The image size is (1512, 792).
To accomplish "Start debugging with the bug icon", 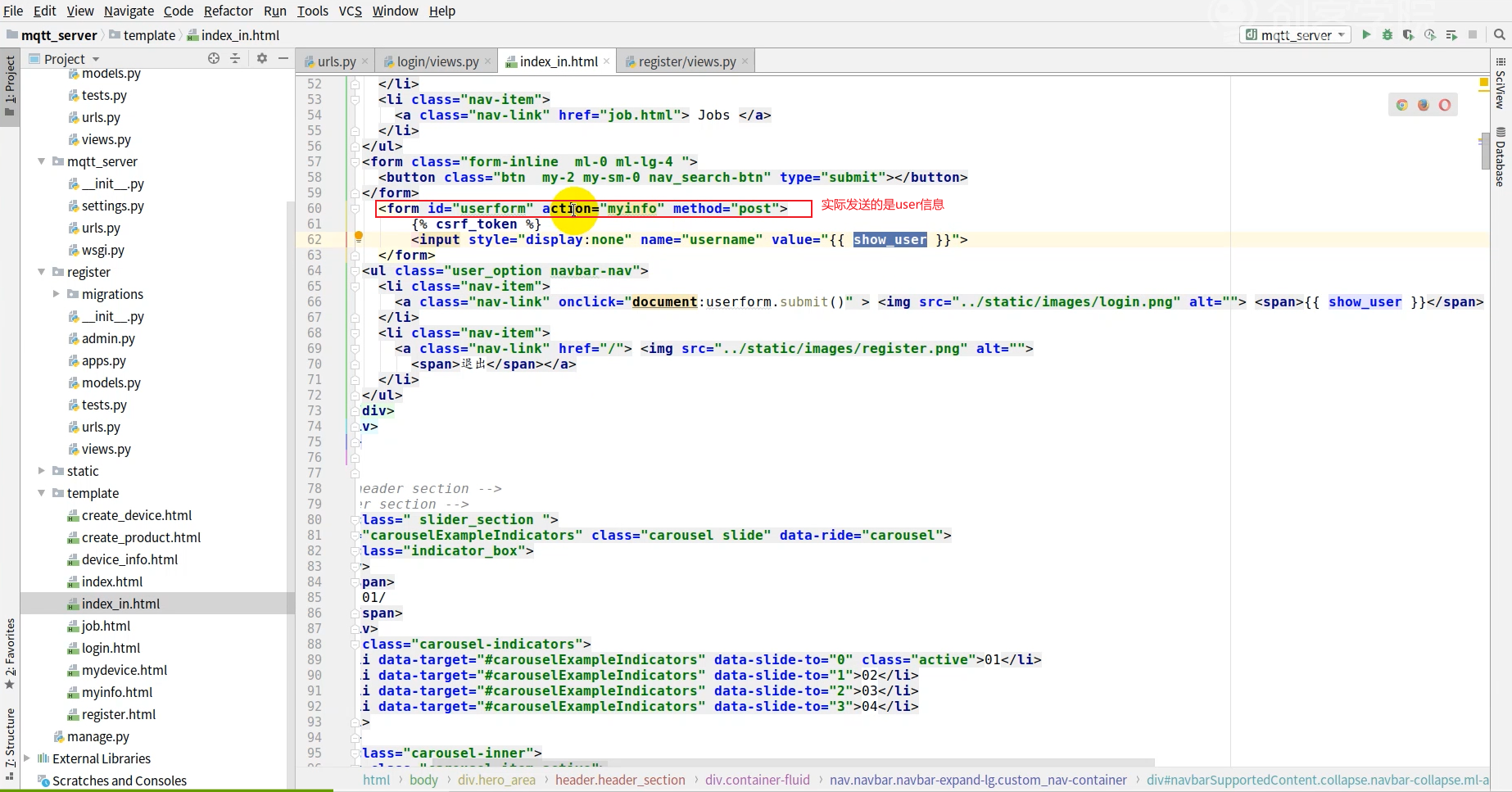I will click(1388, 34).
